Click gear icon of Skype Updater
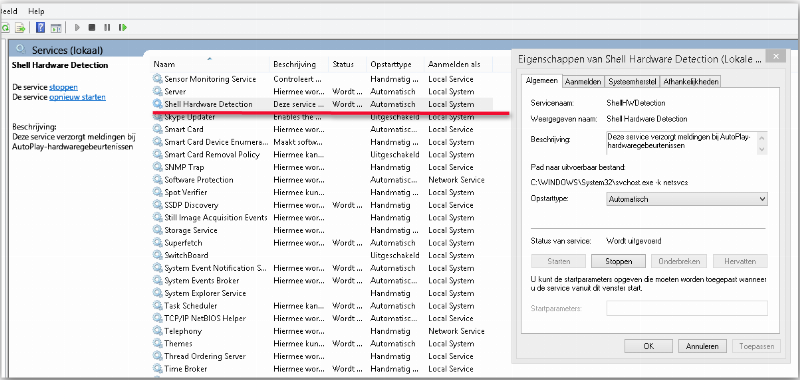 [158, 117]
